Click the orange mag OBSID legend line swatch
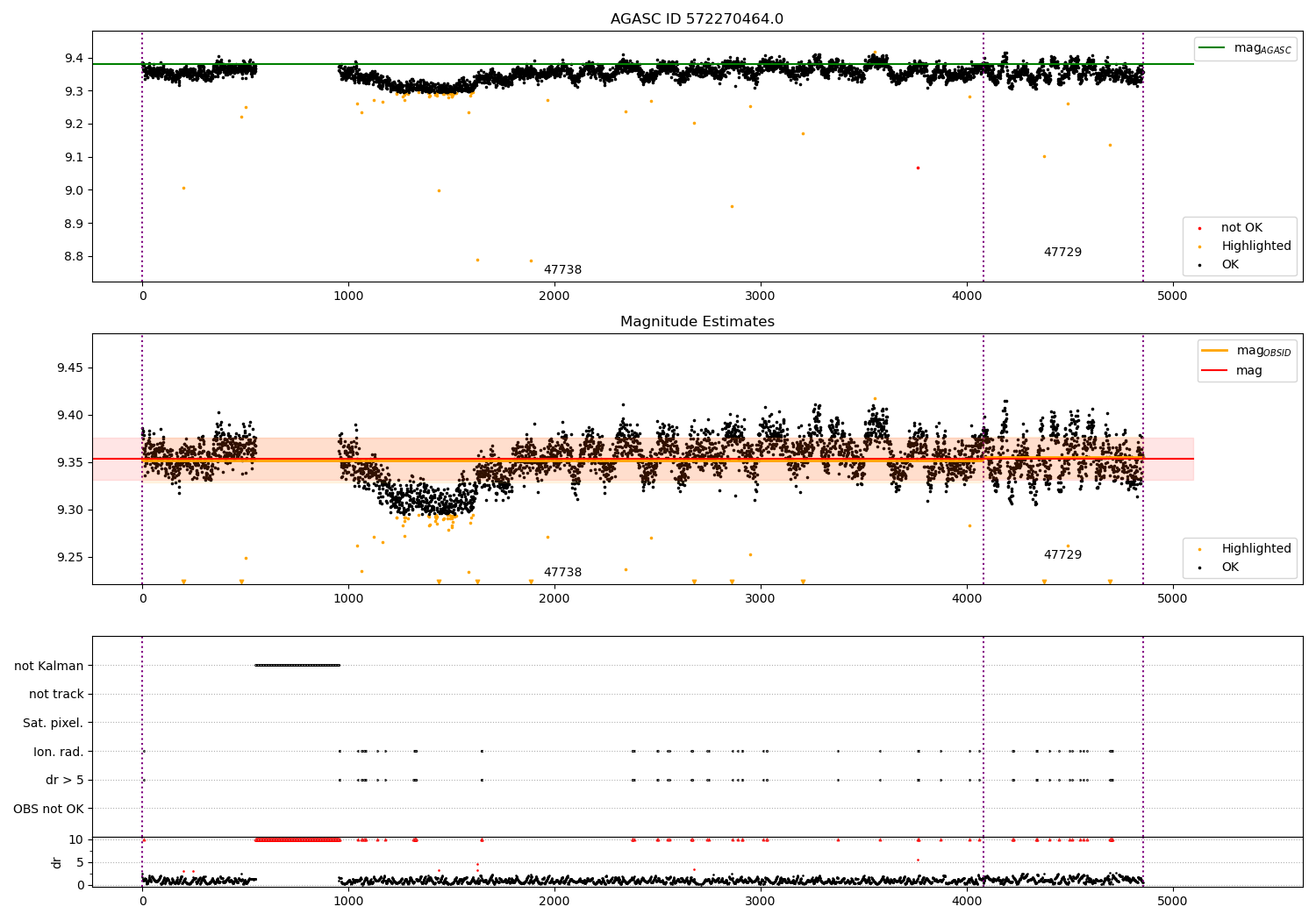Image resolution: width=1316 pixels, height=921 pixels. click(1214, 351)
